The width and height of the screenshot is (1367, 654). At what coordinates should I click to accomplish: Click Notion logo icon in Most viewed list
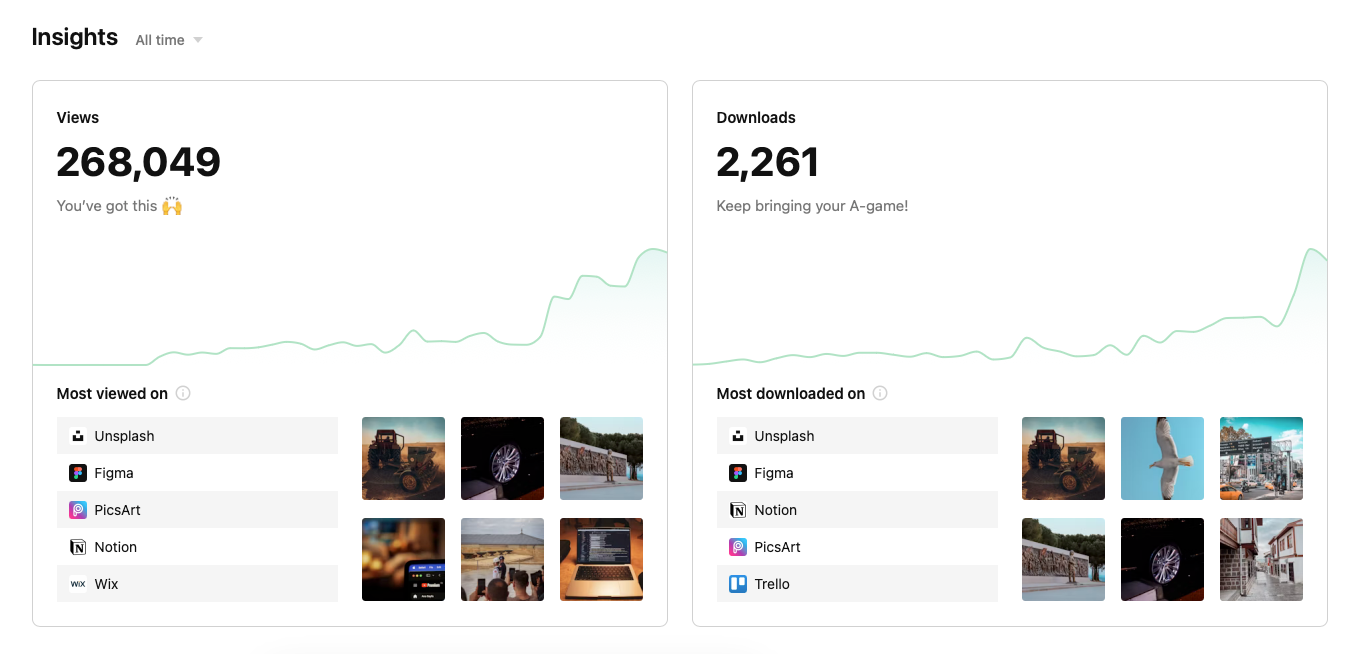click(x=78, y=547)
